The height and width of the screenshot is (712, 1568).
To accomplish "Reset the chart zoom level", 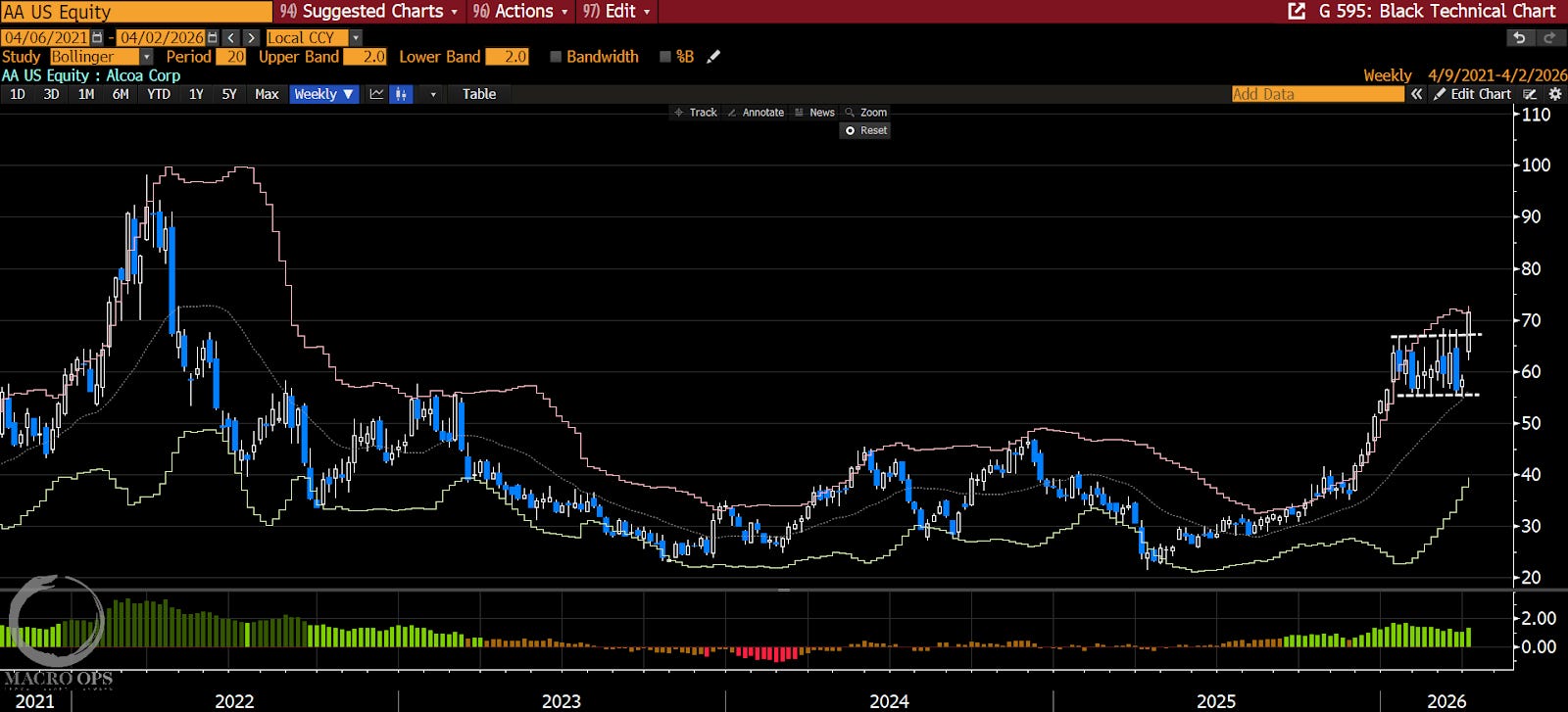I will tap(865, 130).
